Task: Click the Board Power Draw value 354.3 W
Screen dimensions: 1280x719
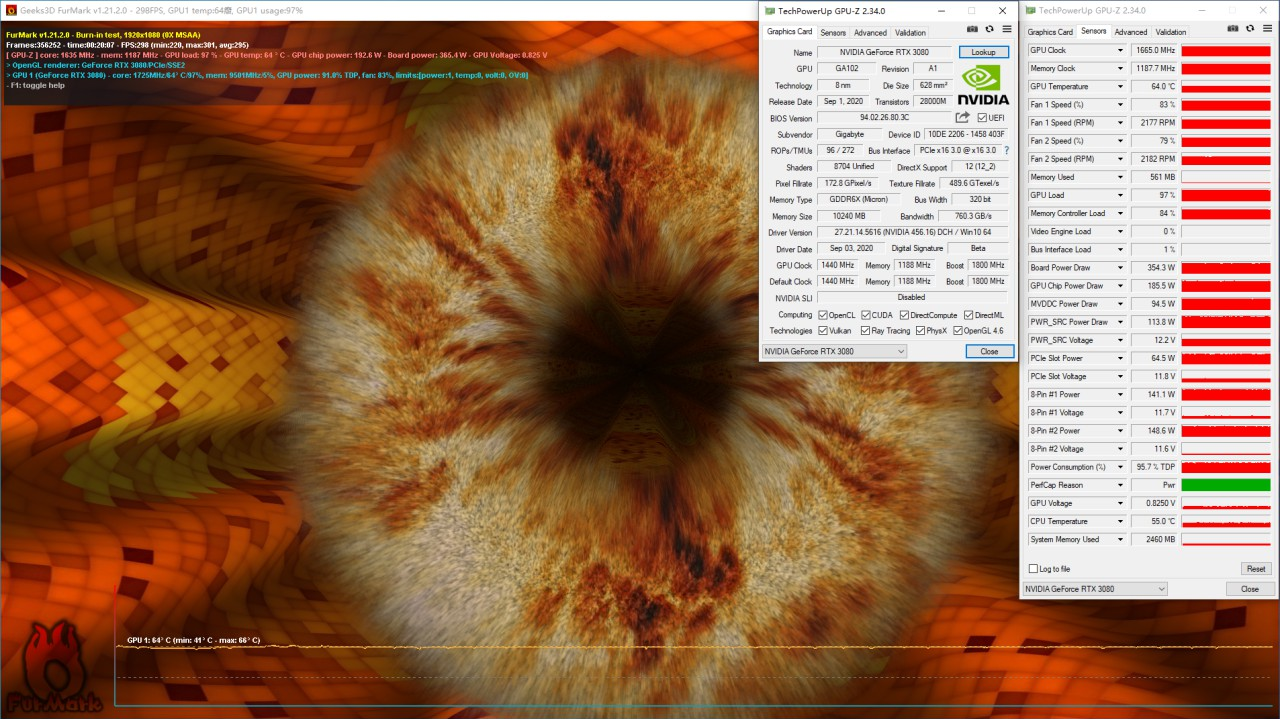Action: (1154, 268)
